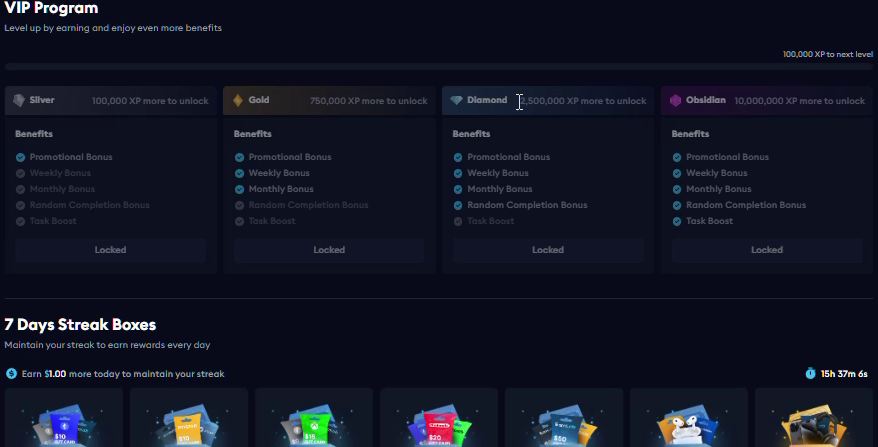This screenshot has width=878, height=447.
Task: Click the Obsidian tier purple icon
Action: tap(675, 100)
